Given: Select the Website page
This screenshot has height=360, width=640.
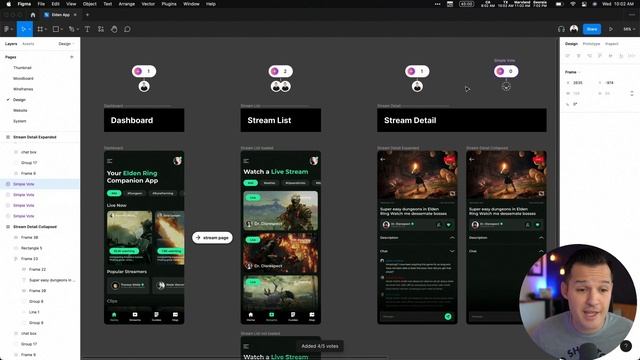Looking at the screenshot, I should pos(20,110).
